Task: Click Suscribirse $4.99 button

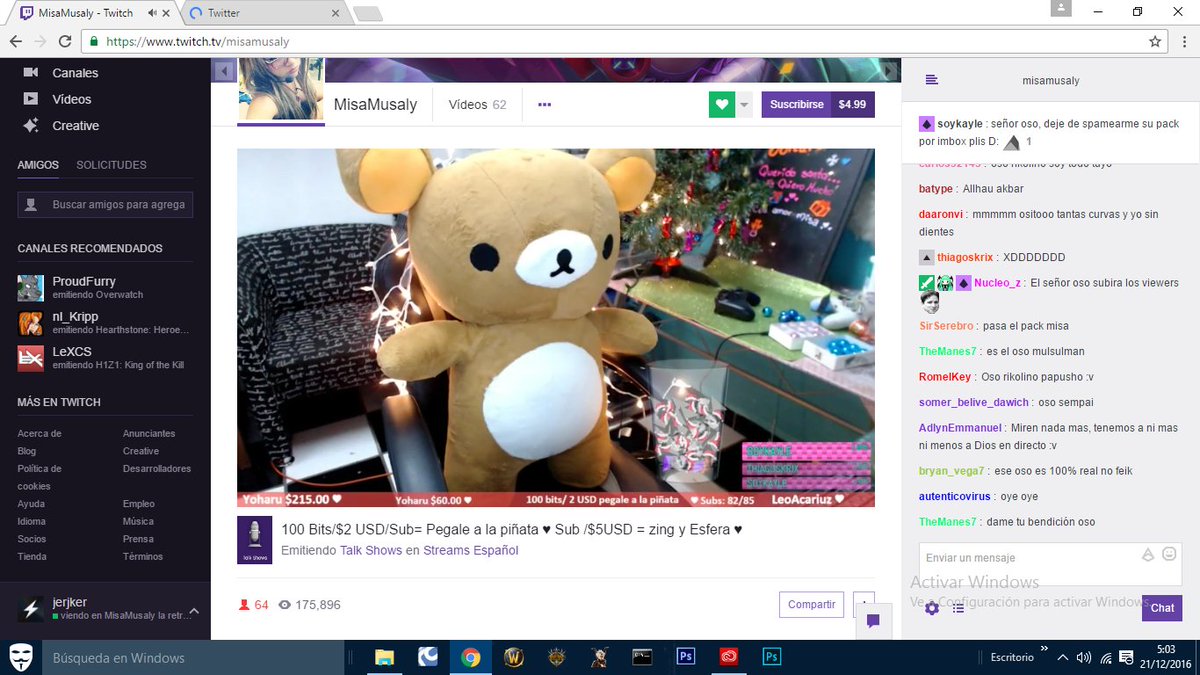Action: tap(818, 104)
